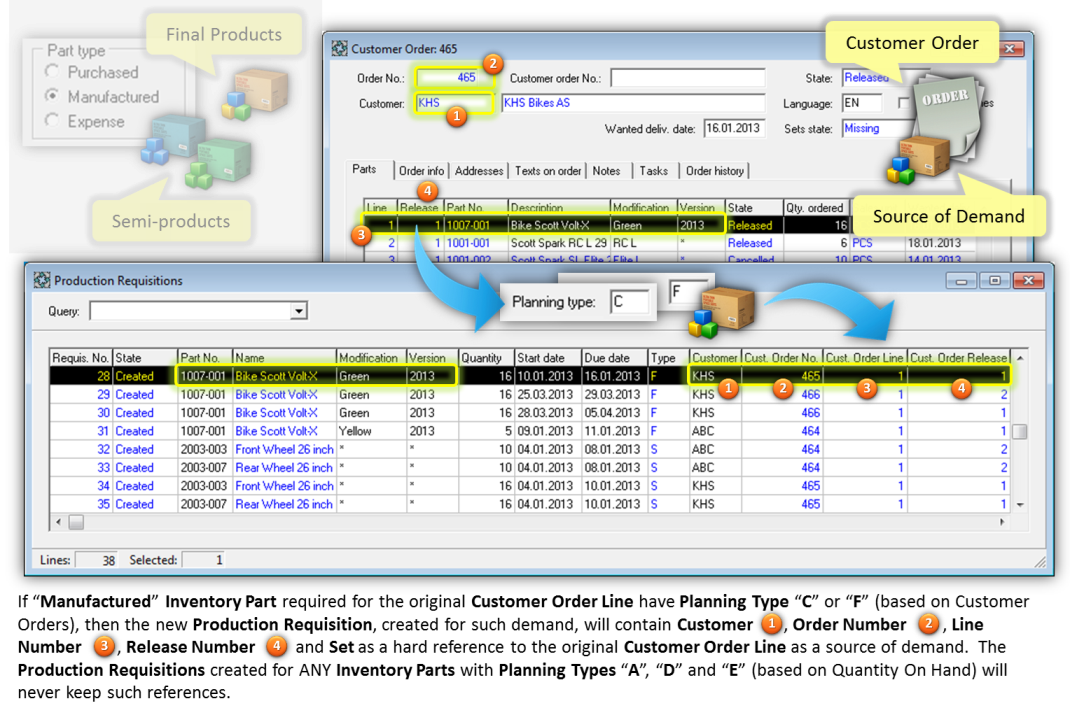Click the Cust. Order No. column header

click(782, 358)
